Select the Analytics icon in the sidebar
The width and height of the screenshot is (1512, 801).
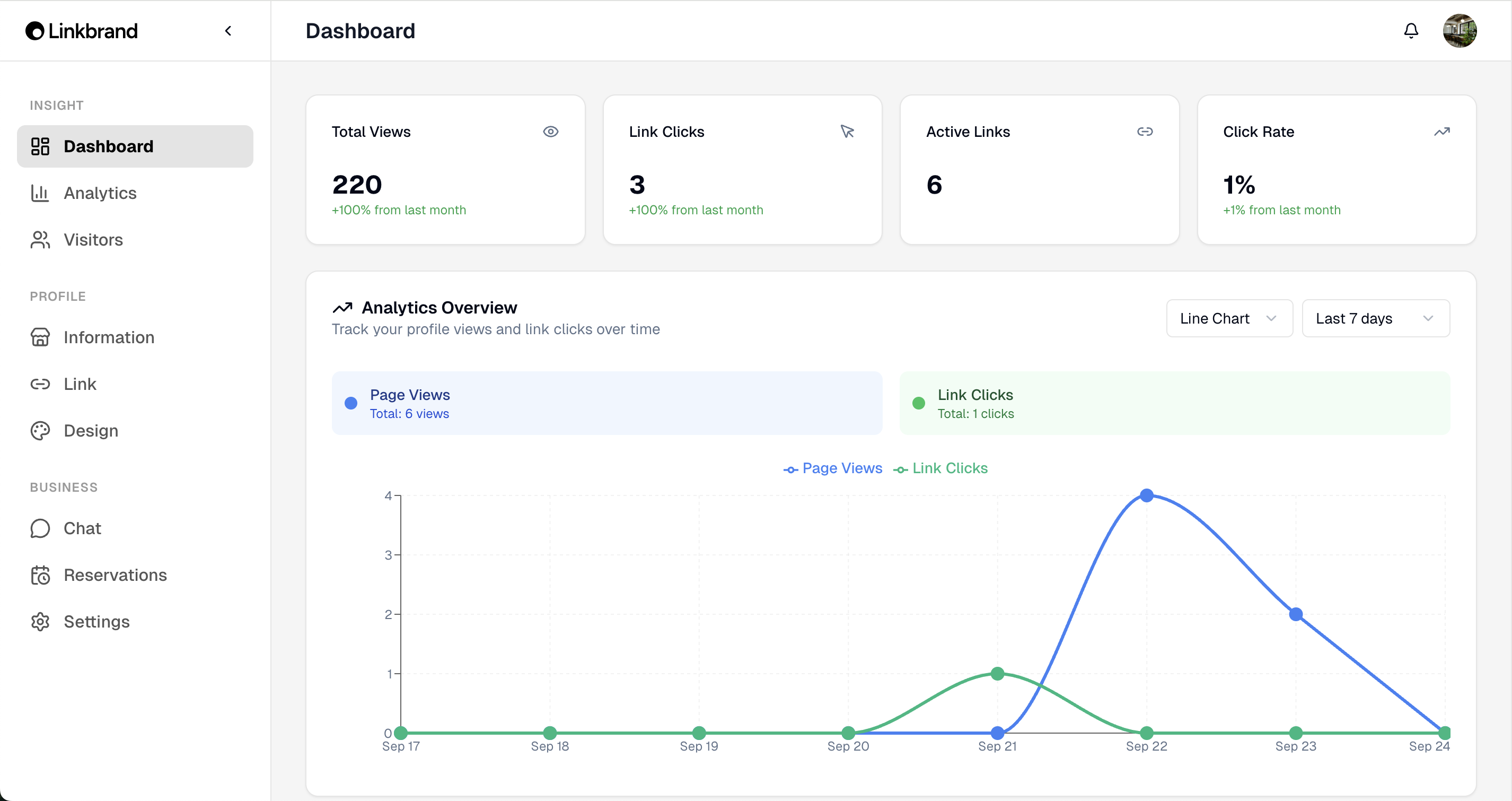39,193
